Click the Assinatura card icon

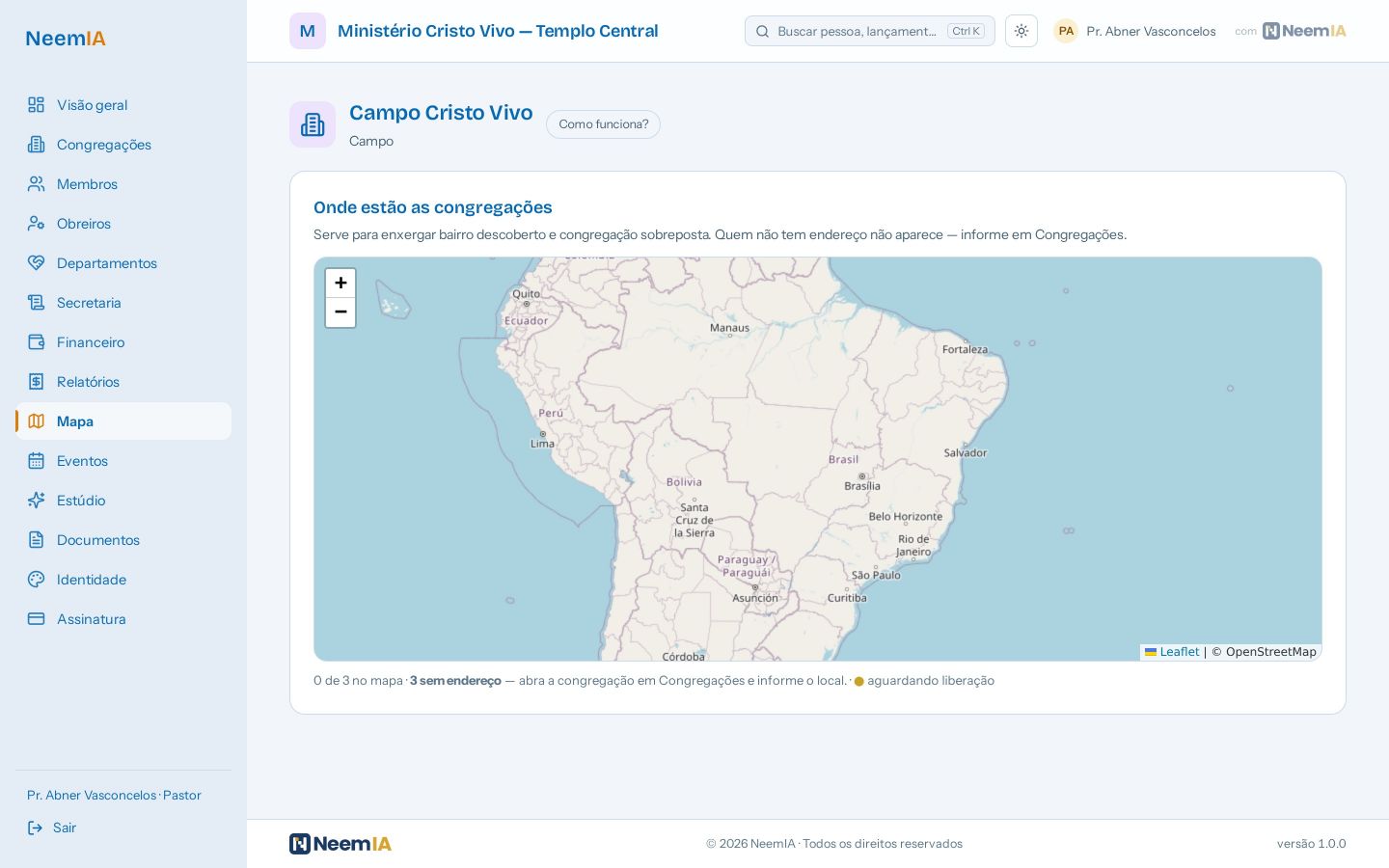pos(36,619)
